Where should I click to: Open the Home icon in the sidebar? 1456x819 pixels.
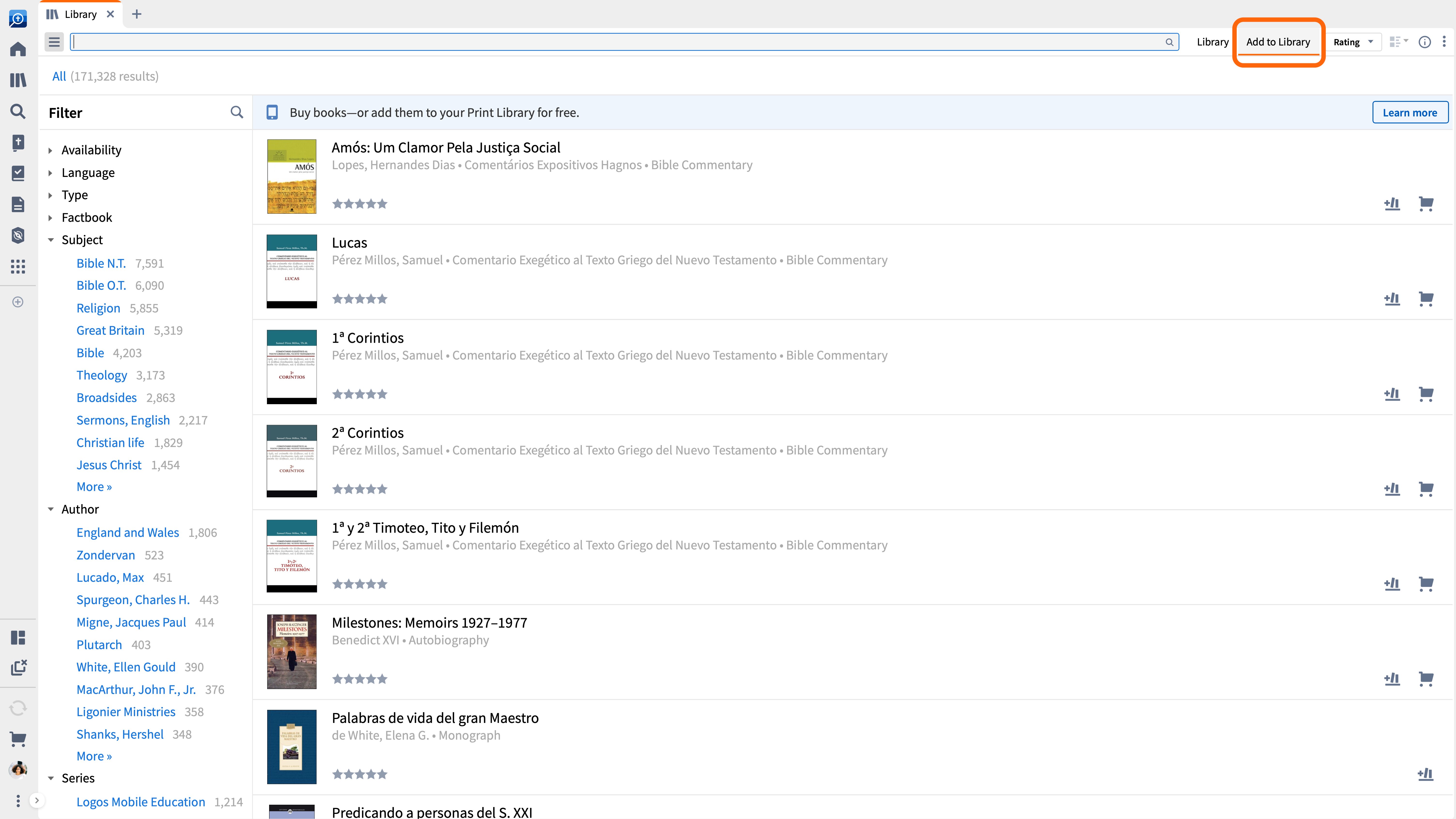(18, 49)
